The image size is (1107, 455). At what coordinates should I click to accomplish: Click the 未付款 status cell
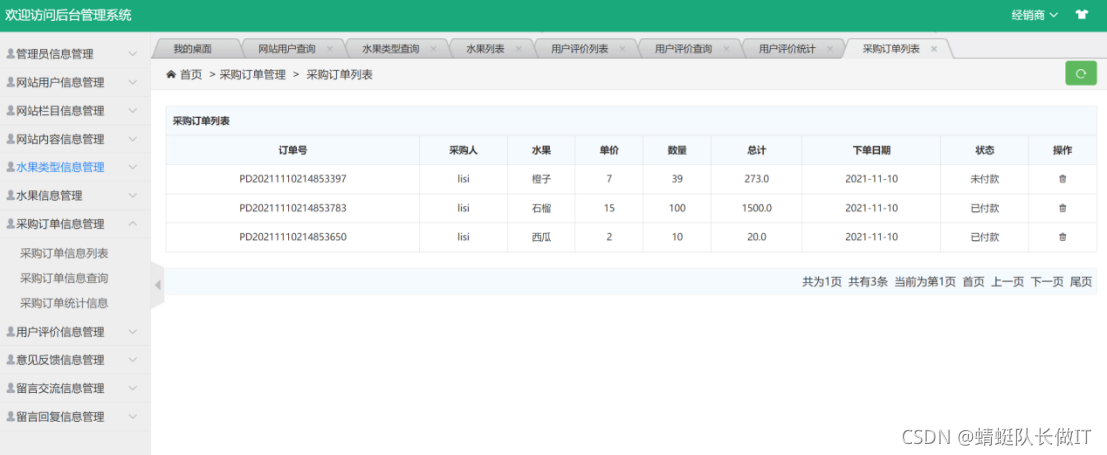pos(985,179)
